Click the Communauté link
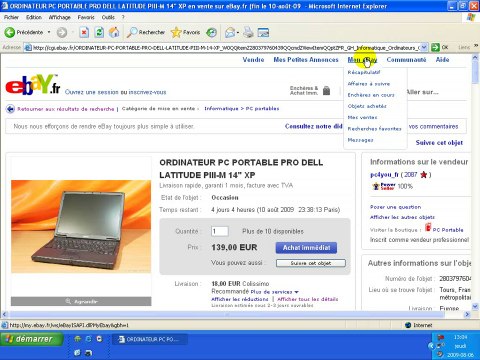Screen dimensions: 480x360 (x=406, y=60)
